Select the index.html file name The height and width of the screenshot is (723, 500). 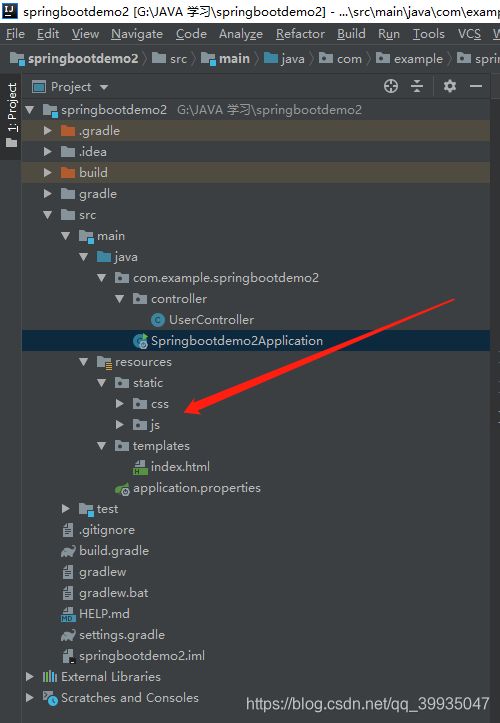coord(180,467)
